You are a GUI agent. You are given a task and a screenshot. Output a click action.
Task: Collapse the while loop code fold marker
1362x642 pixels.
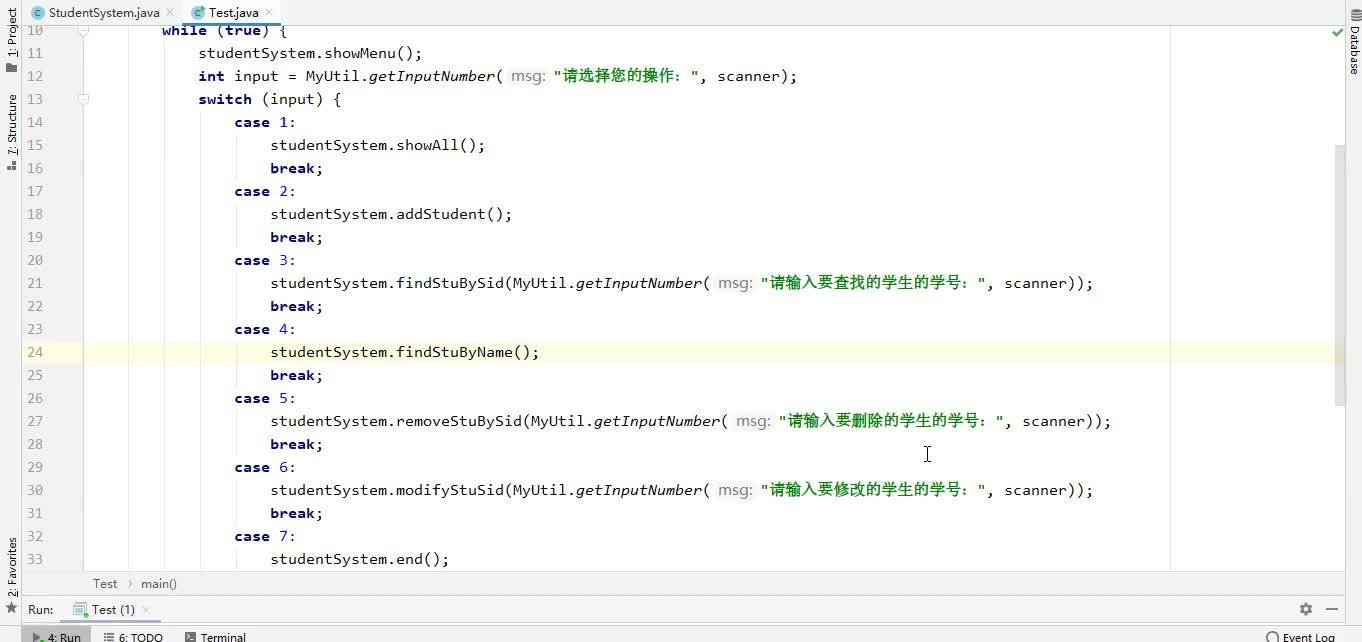(x=84, y=30)
